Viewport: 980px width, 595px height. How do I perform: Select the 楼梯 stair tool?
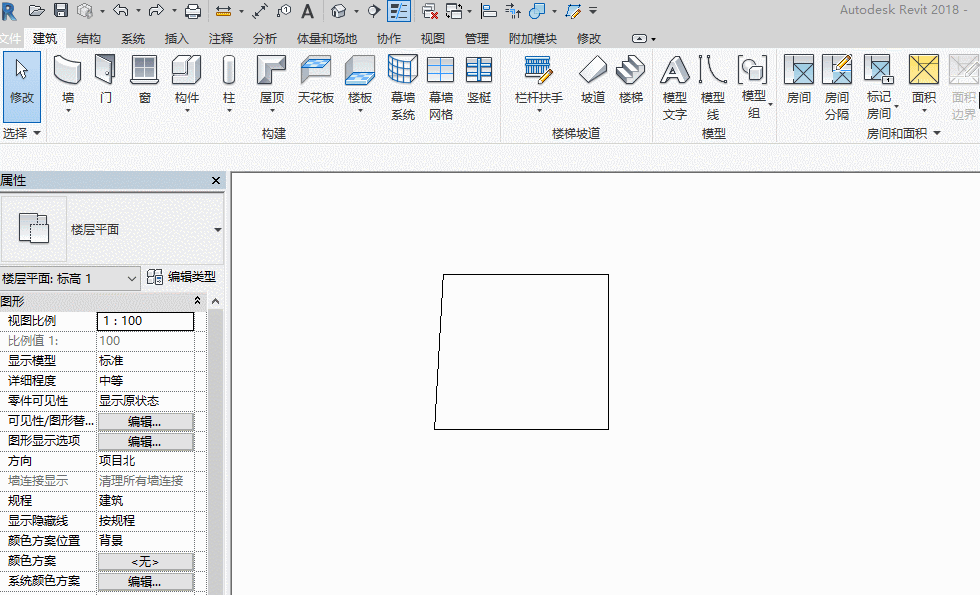[631, 79]
